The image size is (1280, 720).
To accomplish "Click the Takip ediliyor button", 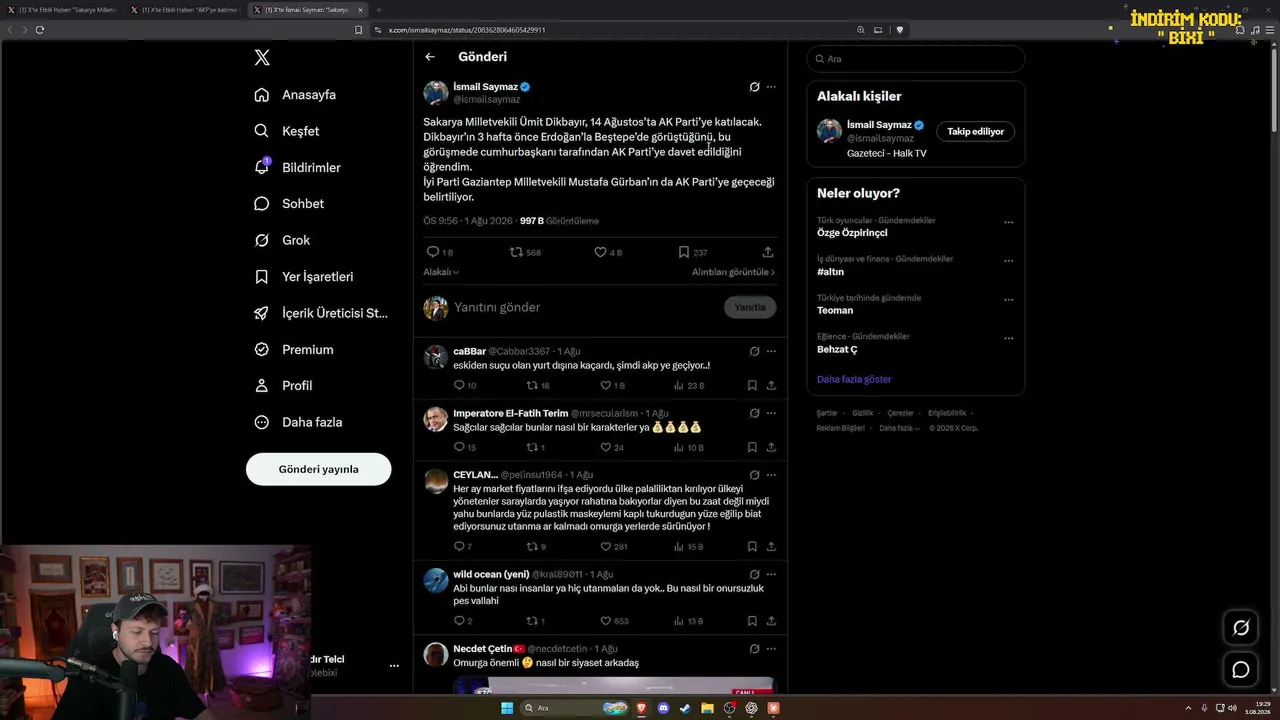I will [975, 131].
